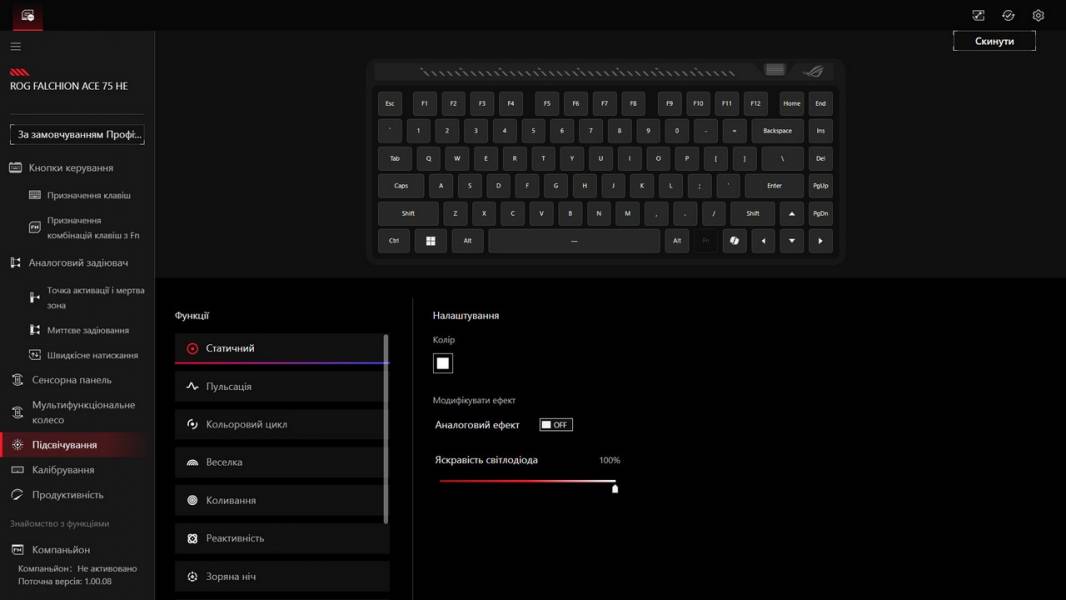1066x600 pixels.
Task: Toggle the Аналоговий ефект switch
Action: [555, 425]
